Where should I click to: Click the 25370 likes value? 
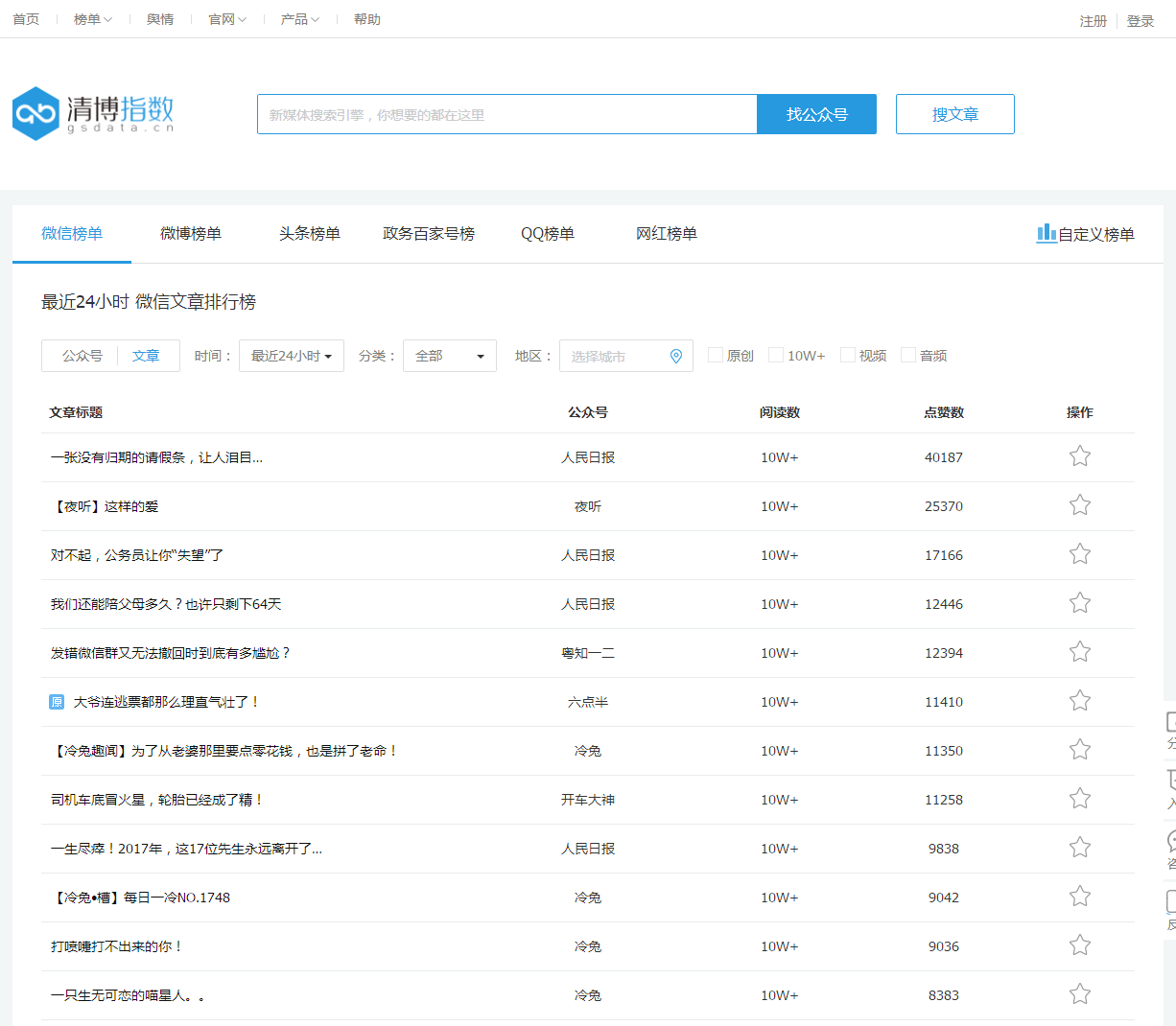[x=944, y=506]
